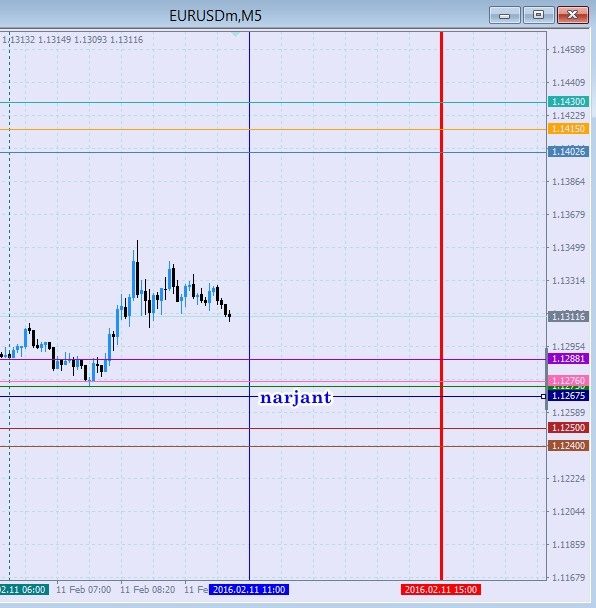The width and height of the screenshot is (596, 608).
Task: Click the navy 1.12675 price tag
Action: [x=568, y=396]
